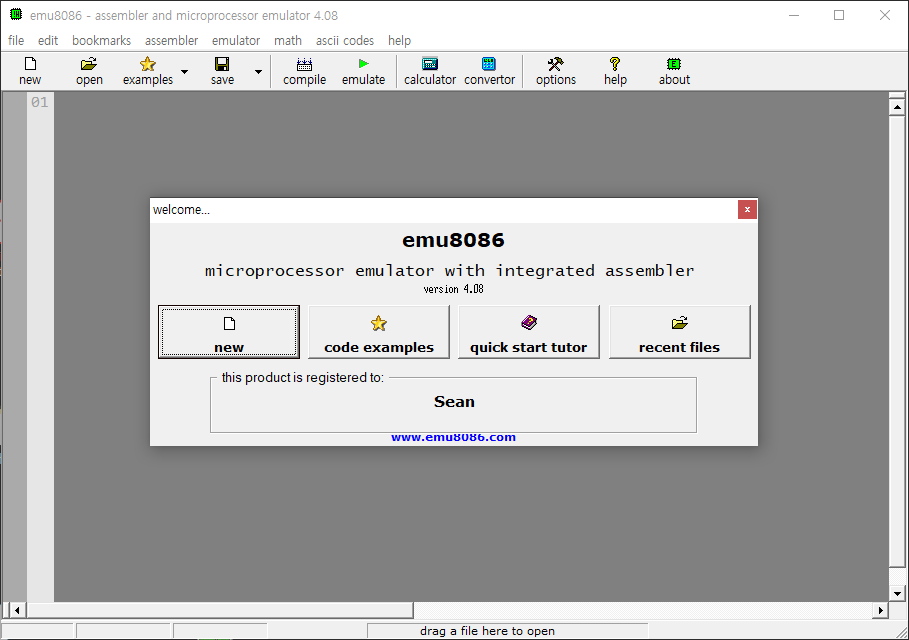This screenshot has width=909, height=640.
Task: Click line number 01 in the gutter
Action: [39, 103]
